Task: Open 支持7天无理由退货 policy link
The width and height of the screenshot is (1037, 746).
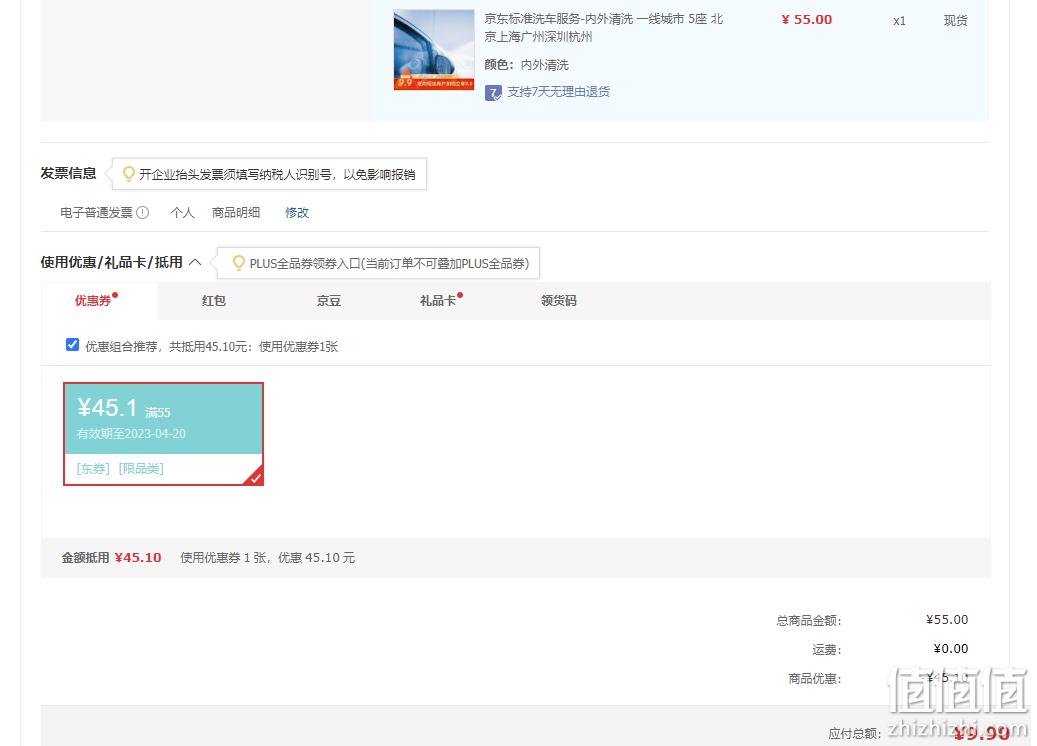Action: [558, 92]
